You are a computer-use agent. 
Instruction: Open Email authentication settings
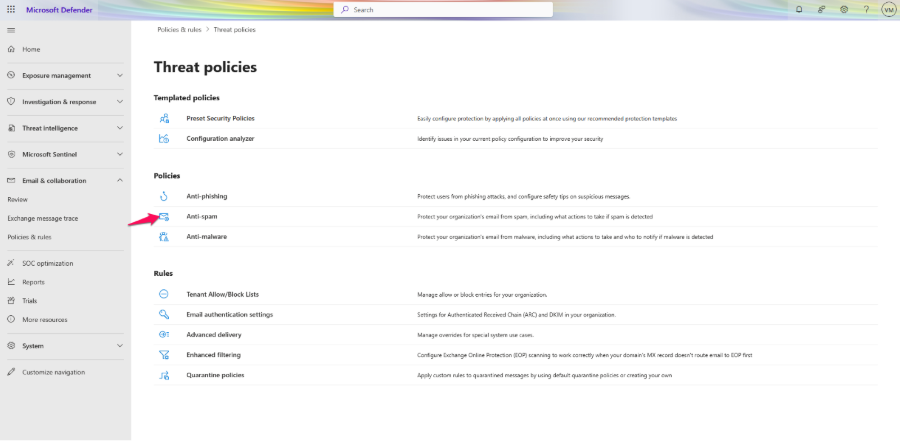click(x=229, y=314)
